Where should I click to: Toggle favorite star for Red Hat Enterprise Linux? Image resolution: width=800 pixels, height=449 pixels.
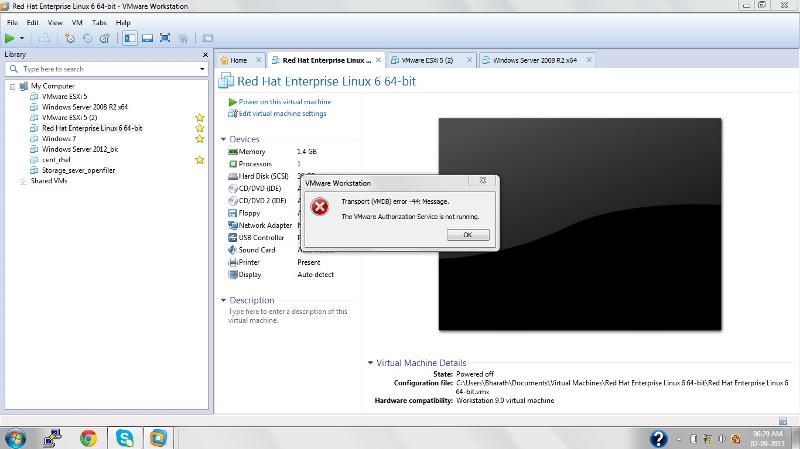tap(199, 128)
